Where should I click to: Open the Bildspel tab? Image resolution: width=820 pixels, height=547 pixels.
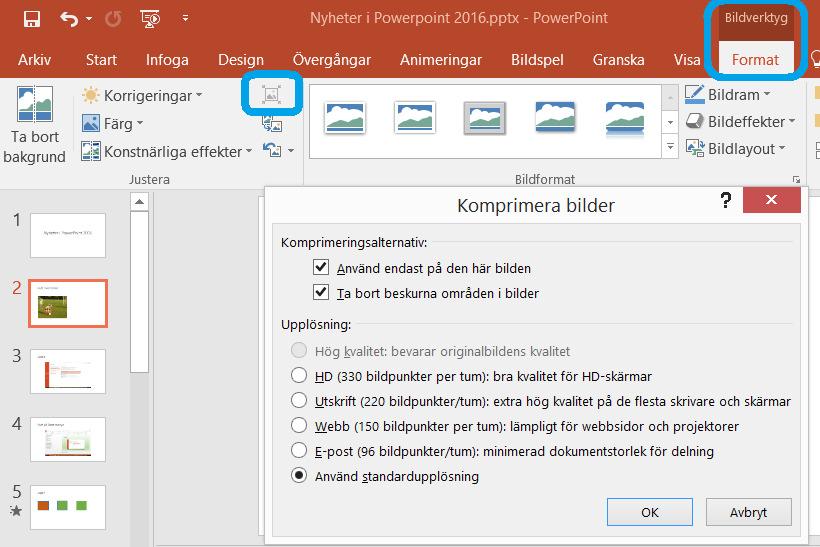coord(537,60)
